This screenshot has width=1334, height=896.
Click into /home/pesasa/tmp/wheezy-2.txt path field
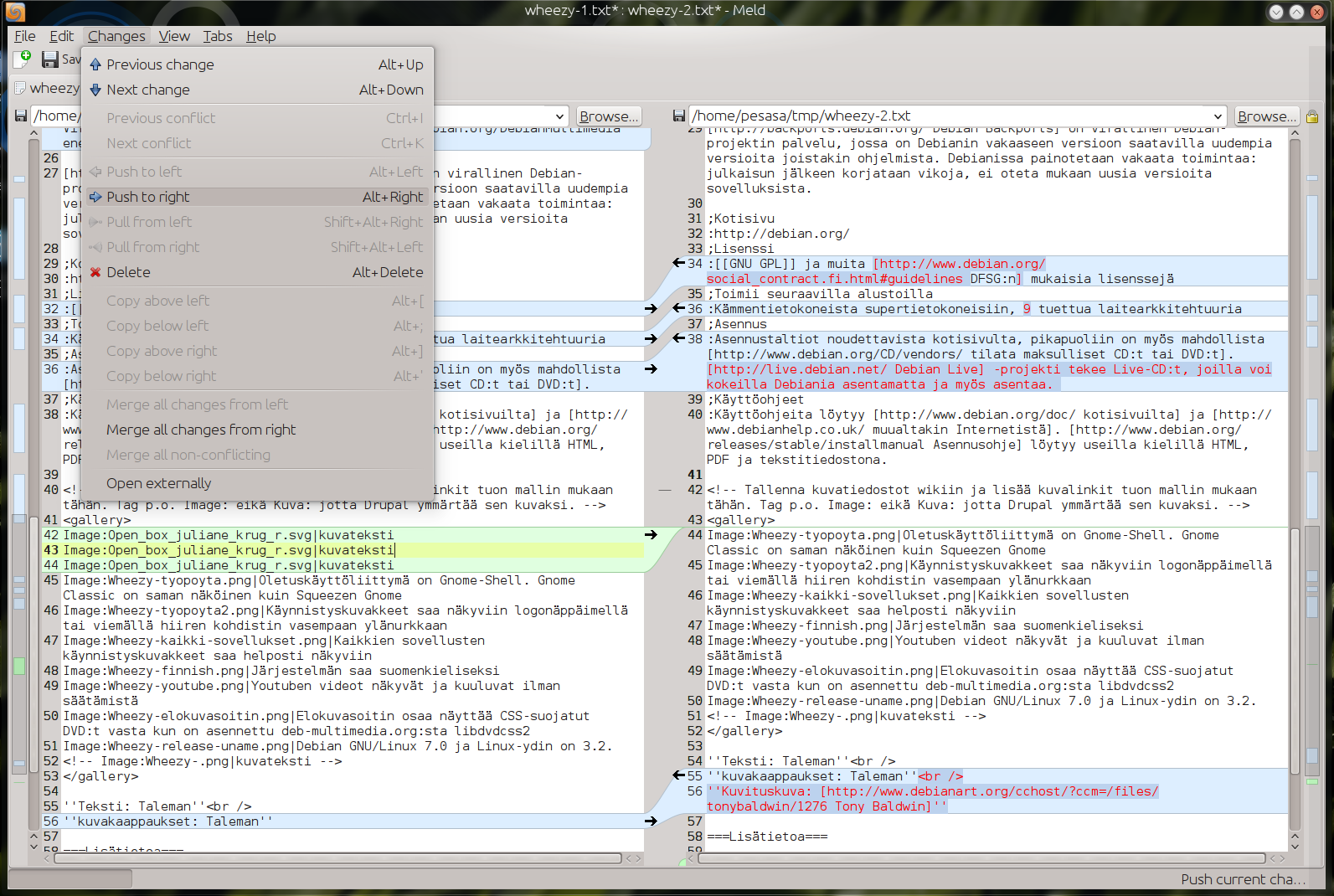pyautogui.click(x=950, y=116)
